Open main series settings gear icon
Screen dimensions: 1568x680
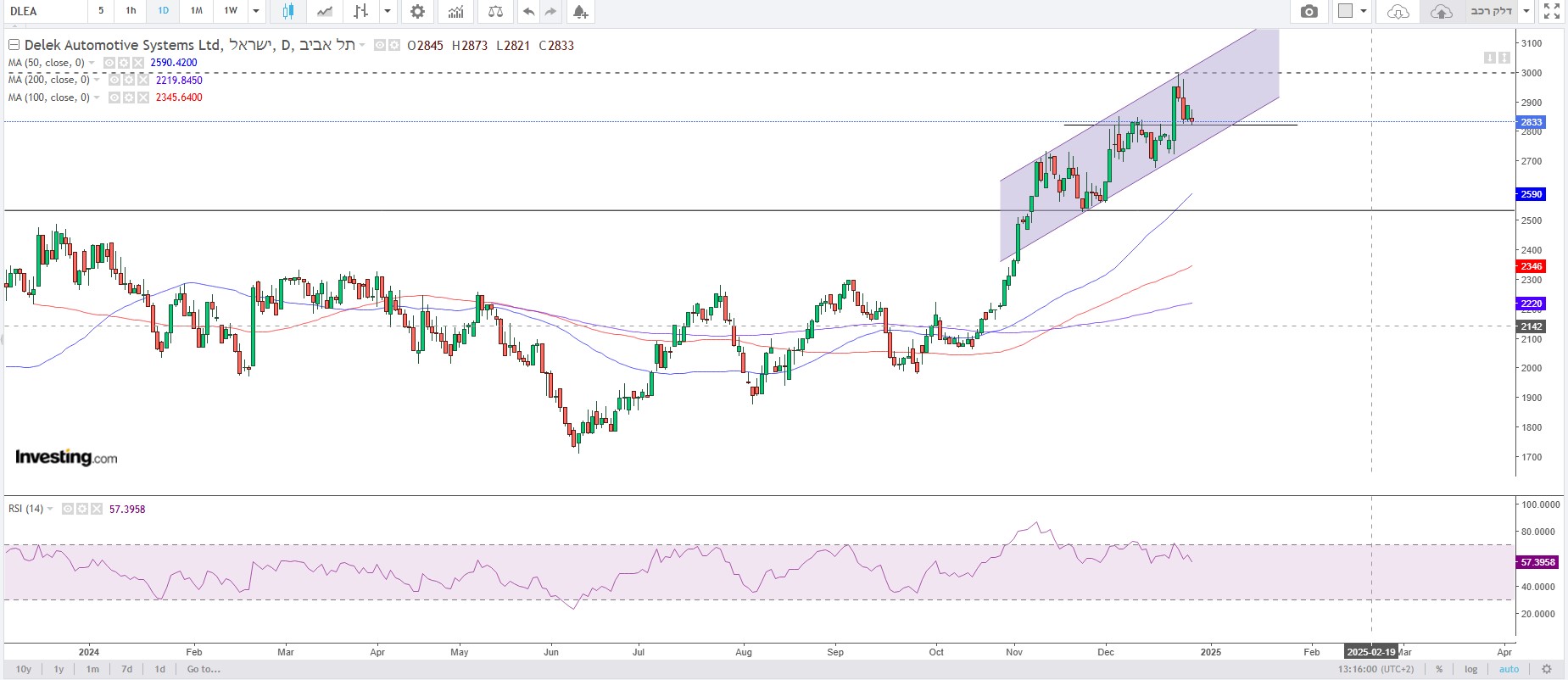pos(394,45)
